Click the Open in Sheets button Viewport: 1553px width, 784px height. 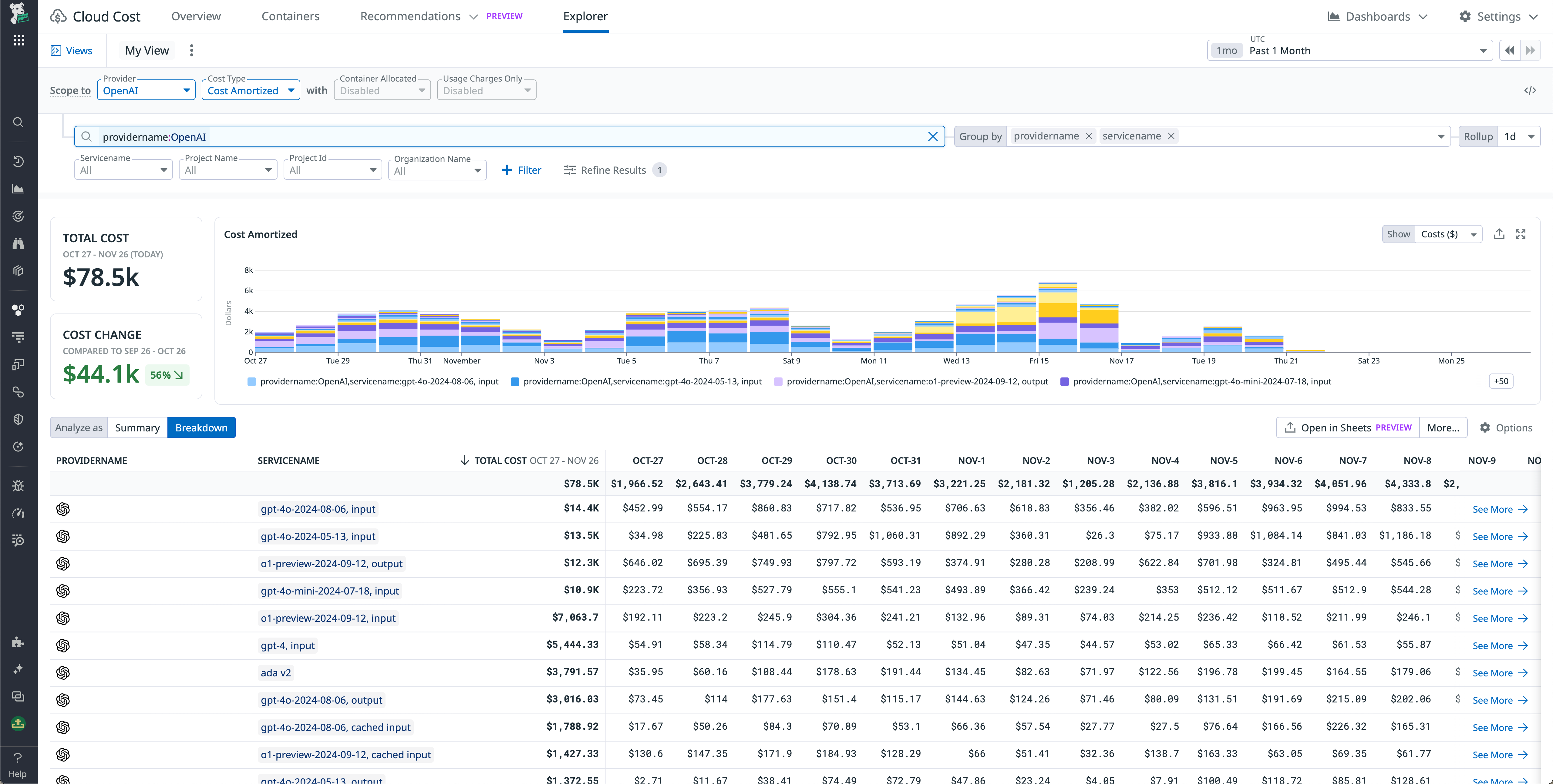(x=1347, y=427)
